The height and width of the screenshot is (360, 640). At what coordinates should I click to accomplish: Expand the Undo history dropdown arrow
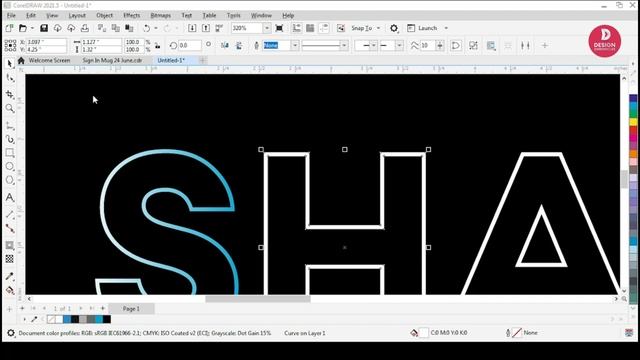(x=156, y=28)
